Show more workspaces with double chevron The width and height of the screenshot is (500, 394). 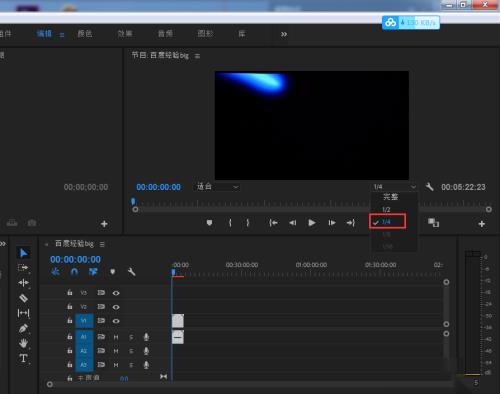(284, 34)
